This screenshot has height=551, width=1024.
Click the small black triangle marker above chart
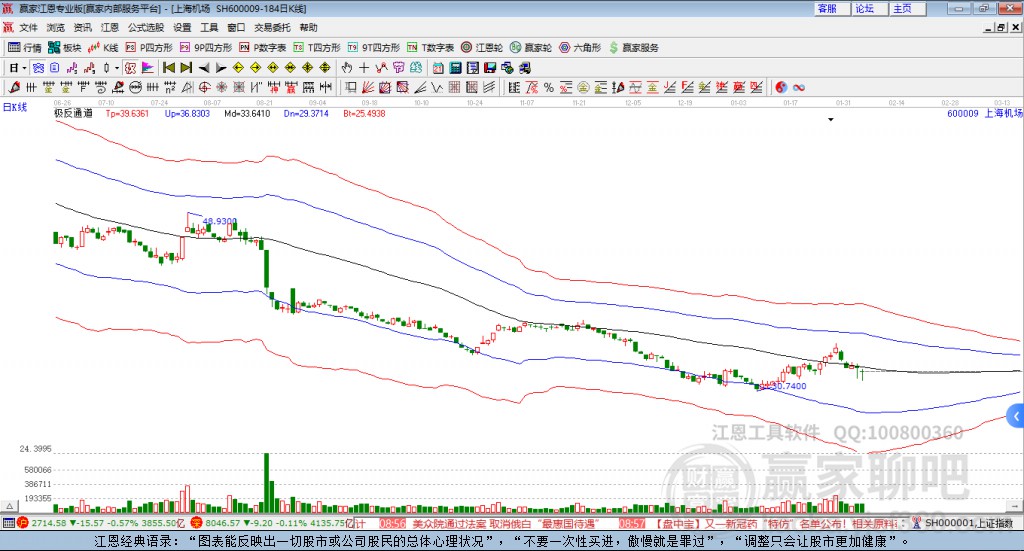(831, 119)
